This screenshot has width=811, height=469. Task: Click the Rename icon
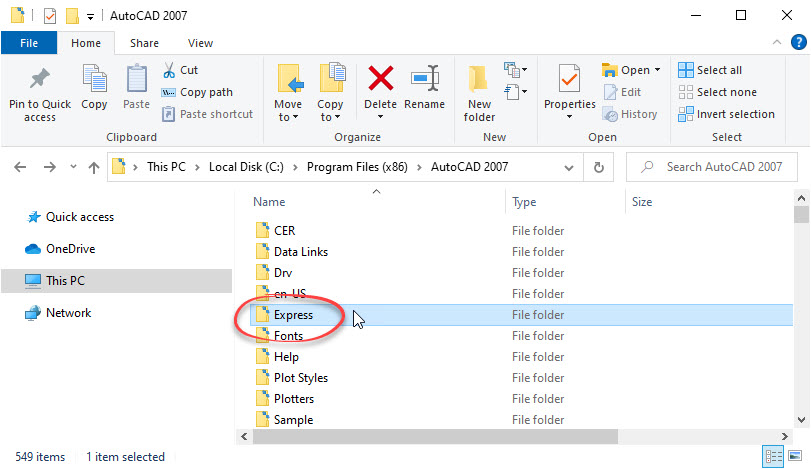pos(425,79)
